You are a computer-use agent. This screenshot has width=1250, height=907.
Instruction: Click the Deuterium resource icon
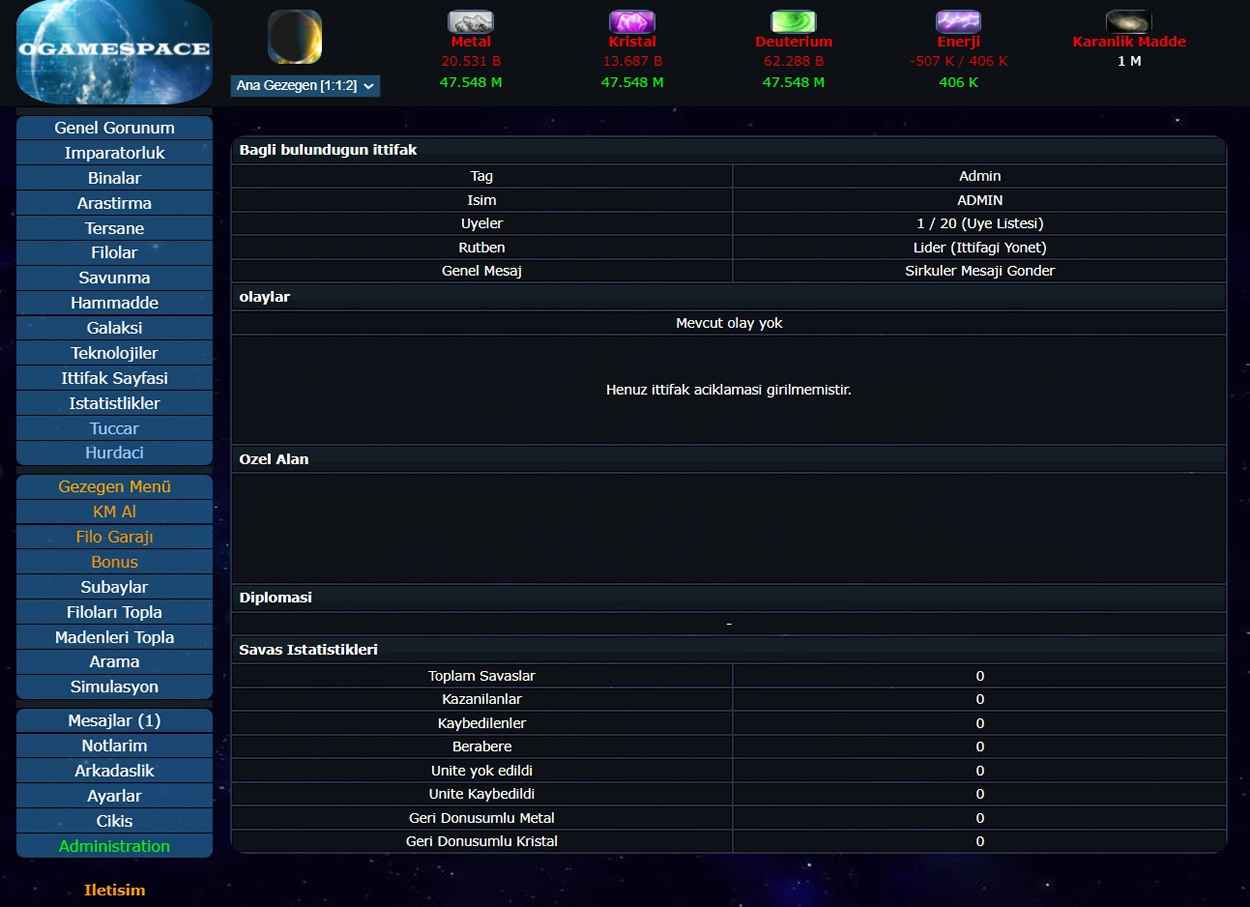[x=793, y=22]
